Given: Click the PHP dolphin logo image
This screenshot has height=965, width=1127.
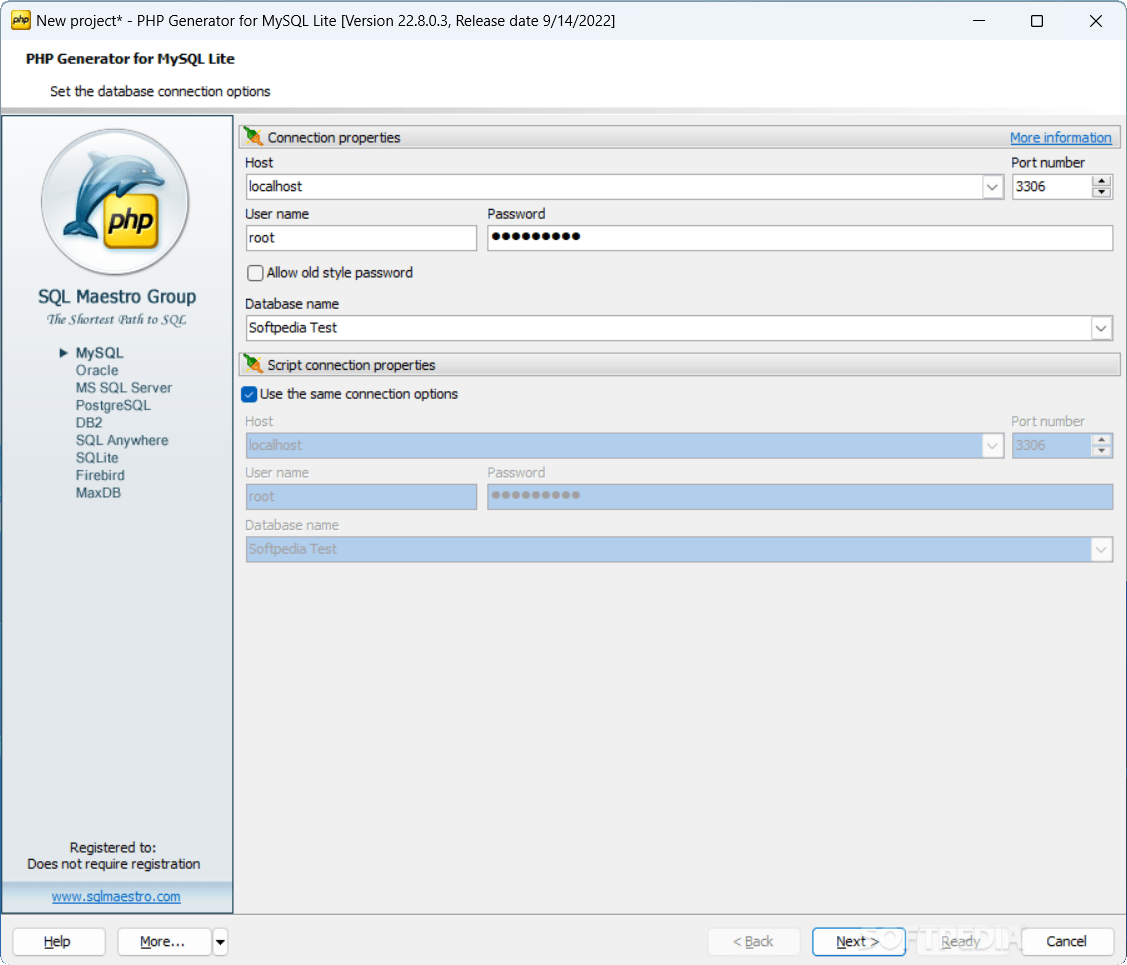Looking at the screenshot, I should [x=116, y=202].
